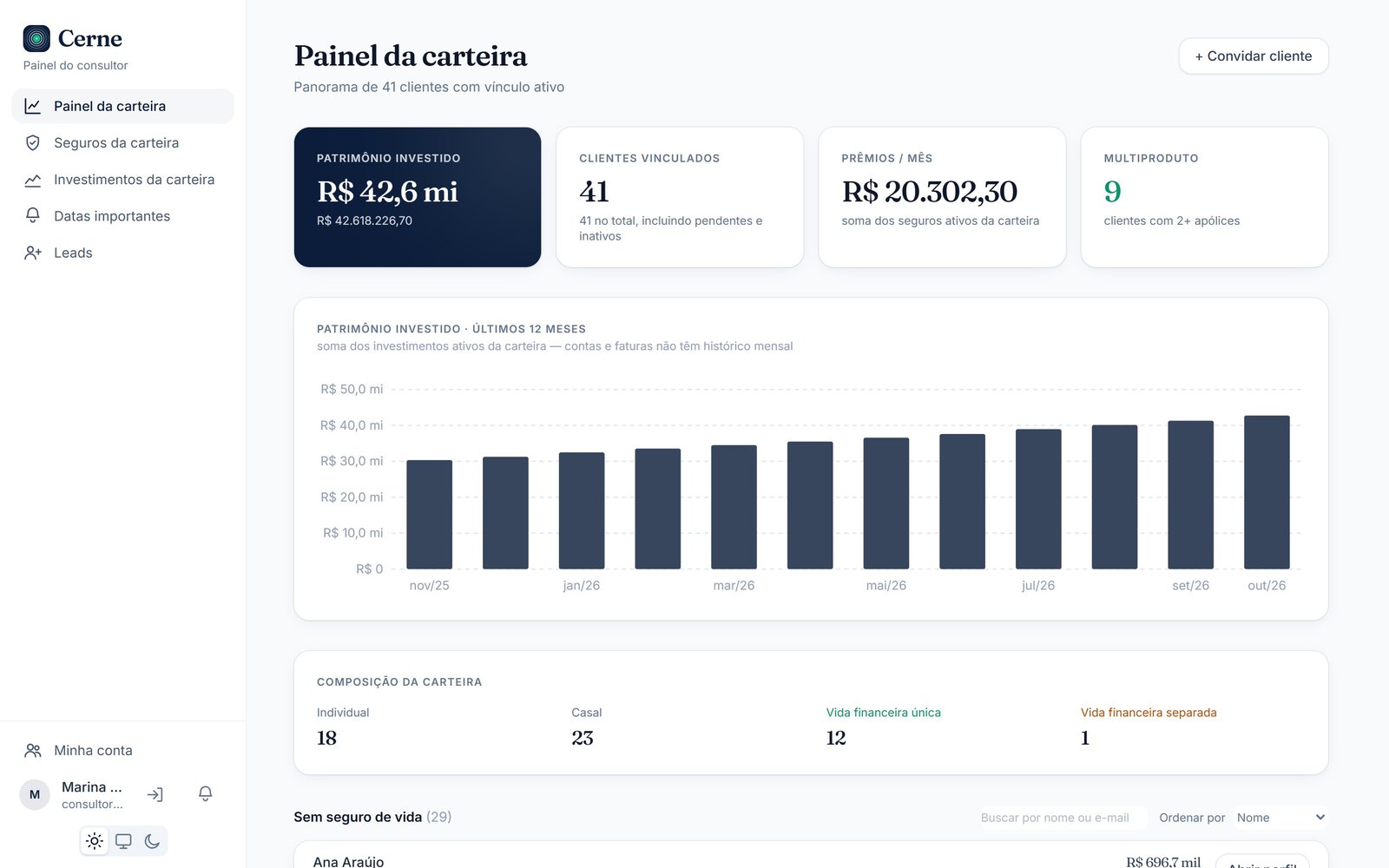1389x868 pixels.
Task: Click Vida financeira separada label
Action: pyautogui.click(x=1149, y=713)
